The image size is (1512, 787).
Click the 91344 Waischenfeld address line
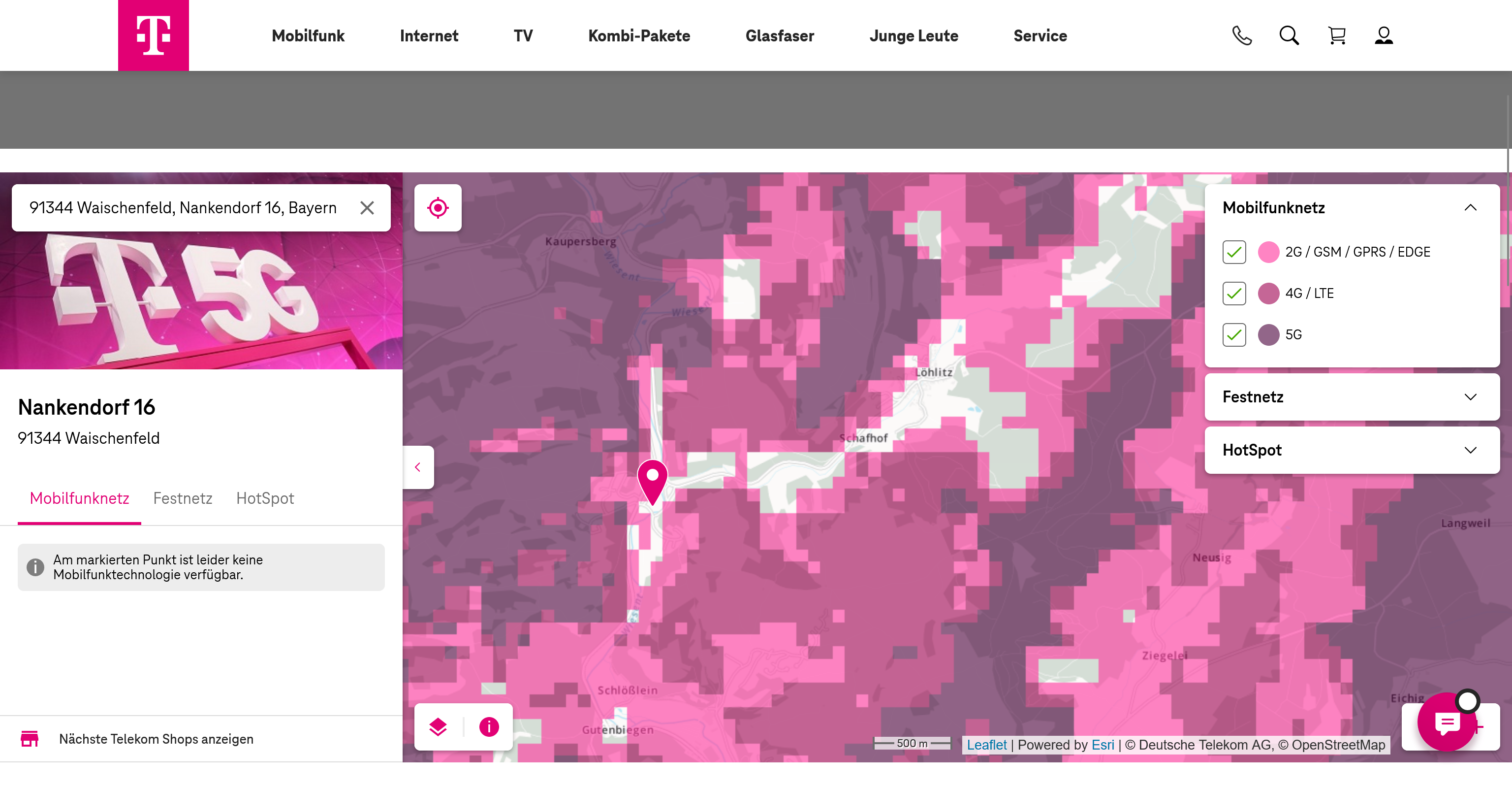coord(89,438)
